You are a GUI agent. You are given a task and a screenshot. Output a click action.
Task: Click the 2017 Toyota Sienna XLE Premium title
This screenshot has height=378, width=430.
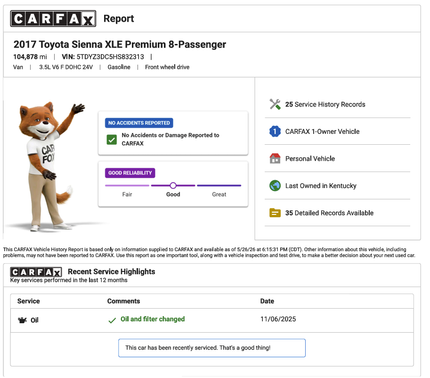pyautogui.click(x=120, y=44)
